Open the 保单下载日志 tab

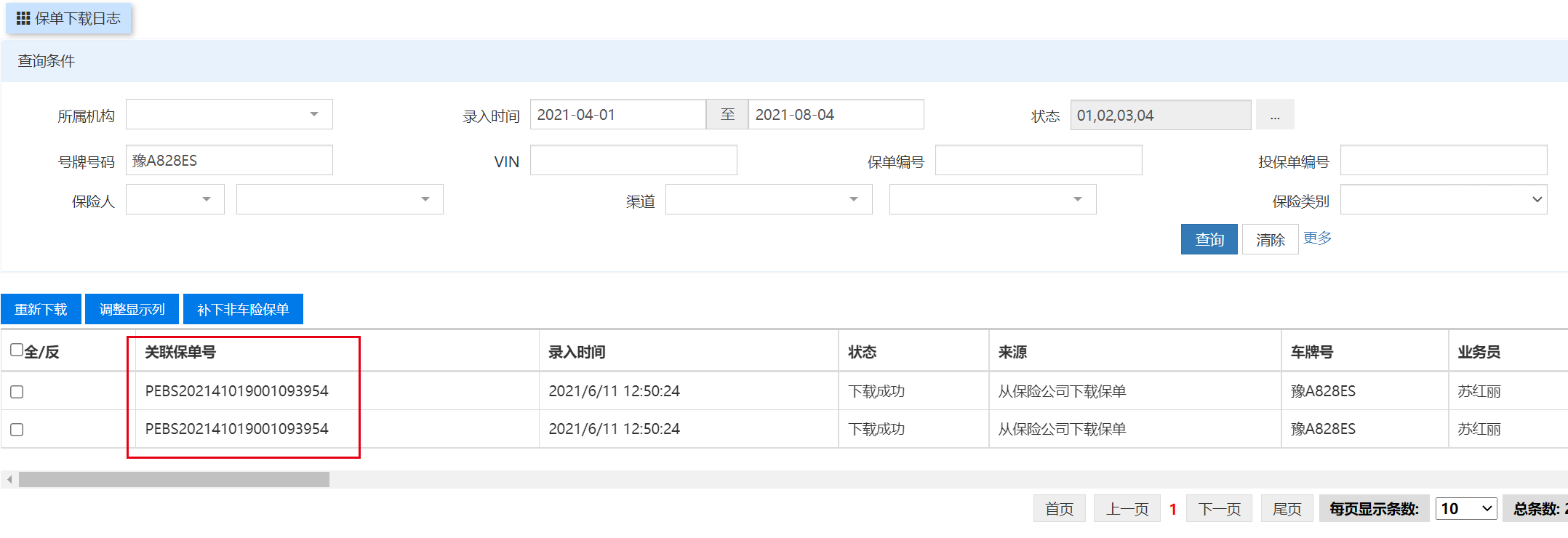pyautogui.click(x=69, y=18)
